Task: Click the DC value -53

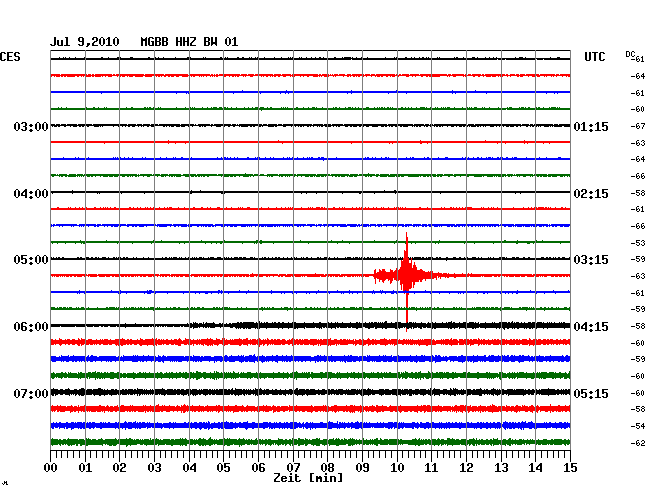Action: pyautogui.click(x=638, y=243)
